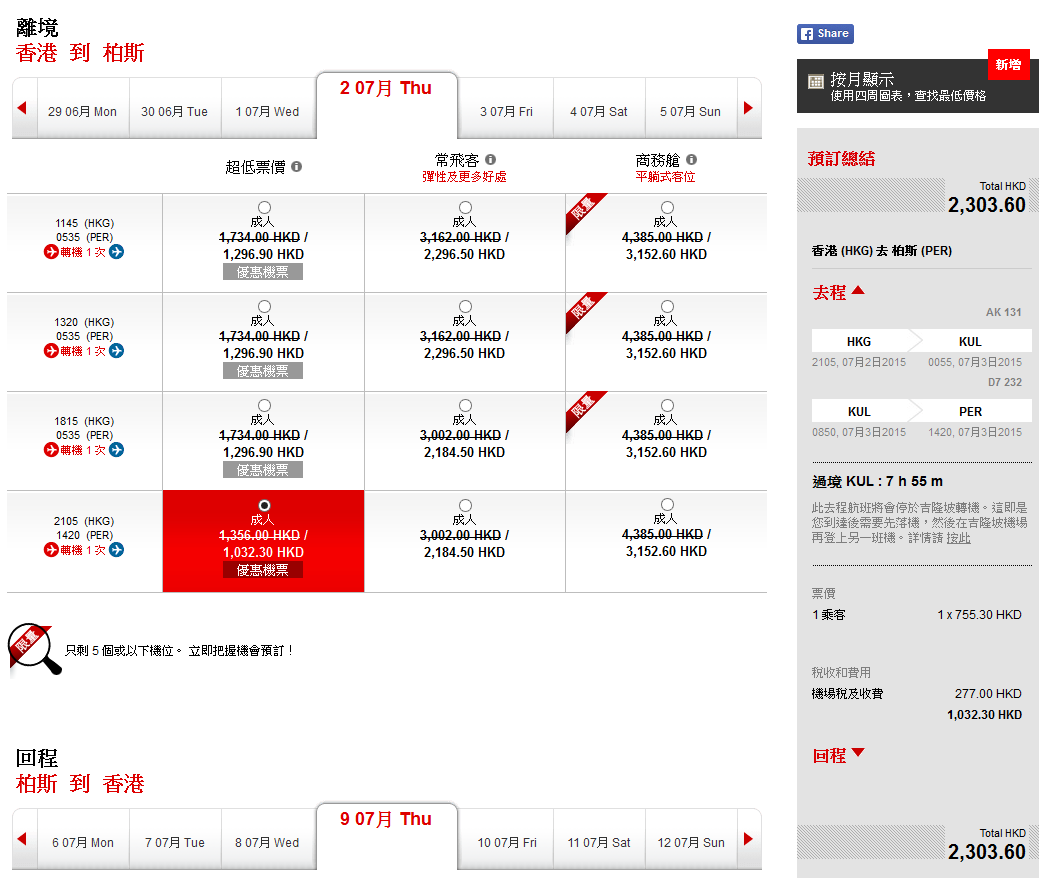Click info icon next to 超低票價

[x=296, y=167]
